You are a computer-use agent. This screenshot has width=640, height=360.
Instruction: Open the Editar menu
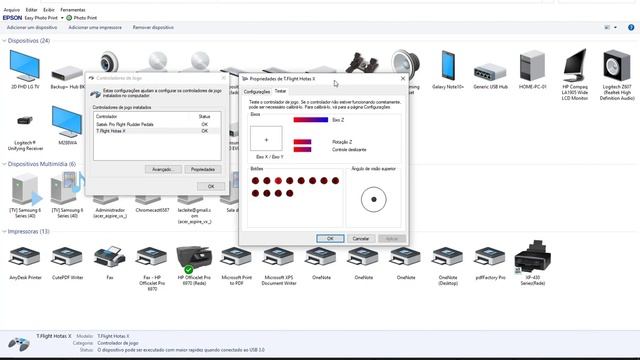click(31, 10)
